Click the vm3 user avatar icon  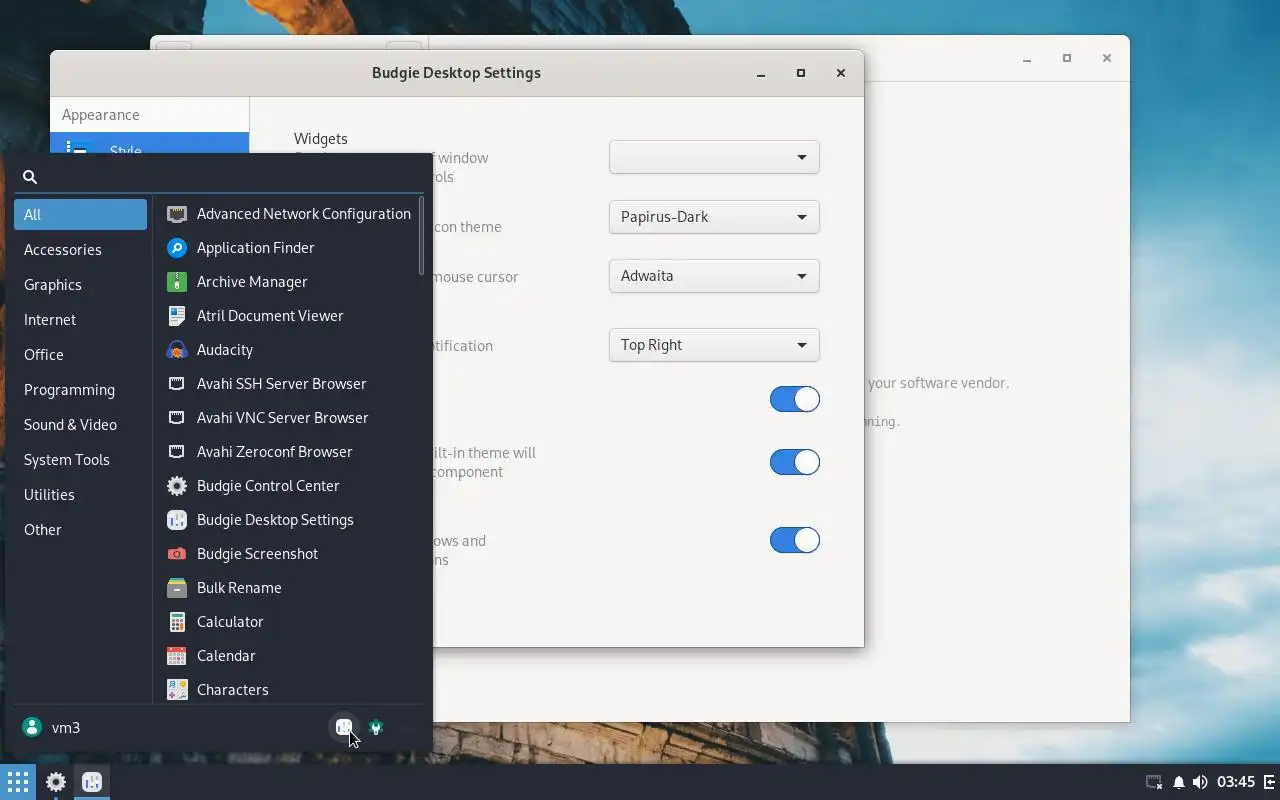32,727
